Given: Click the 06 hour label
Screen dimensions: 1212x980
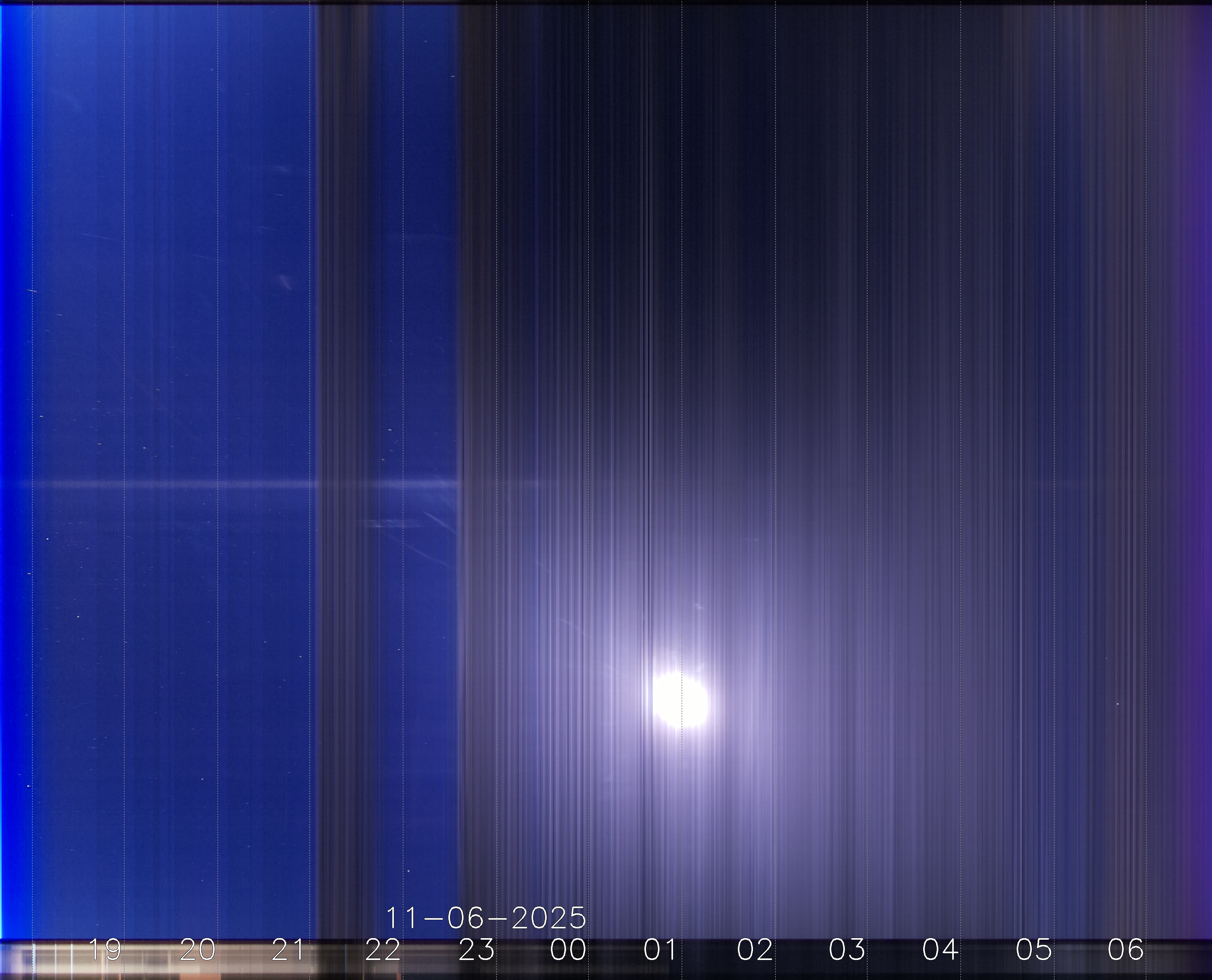Looking at the screenshot, I should [1125, 949].
